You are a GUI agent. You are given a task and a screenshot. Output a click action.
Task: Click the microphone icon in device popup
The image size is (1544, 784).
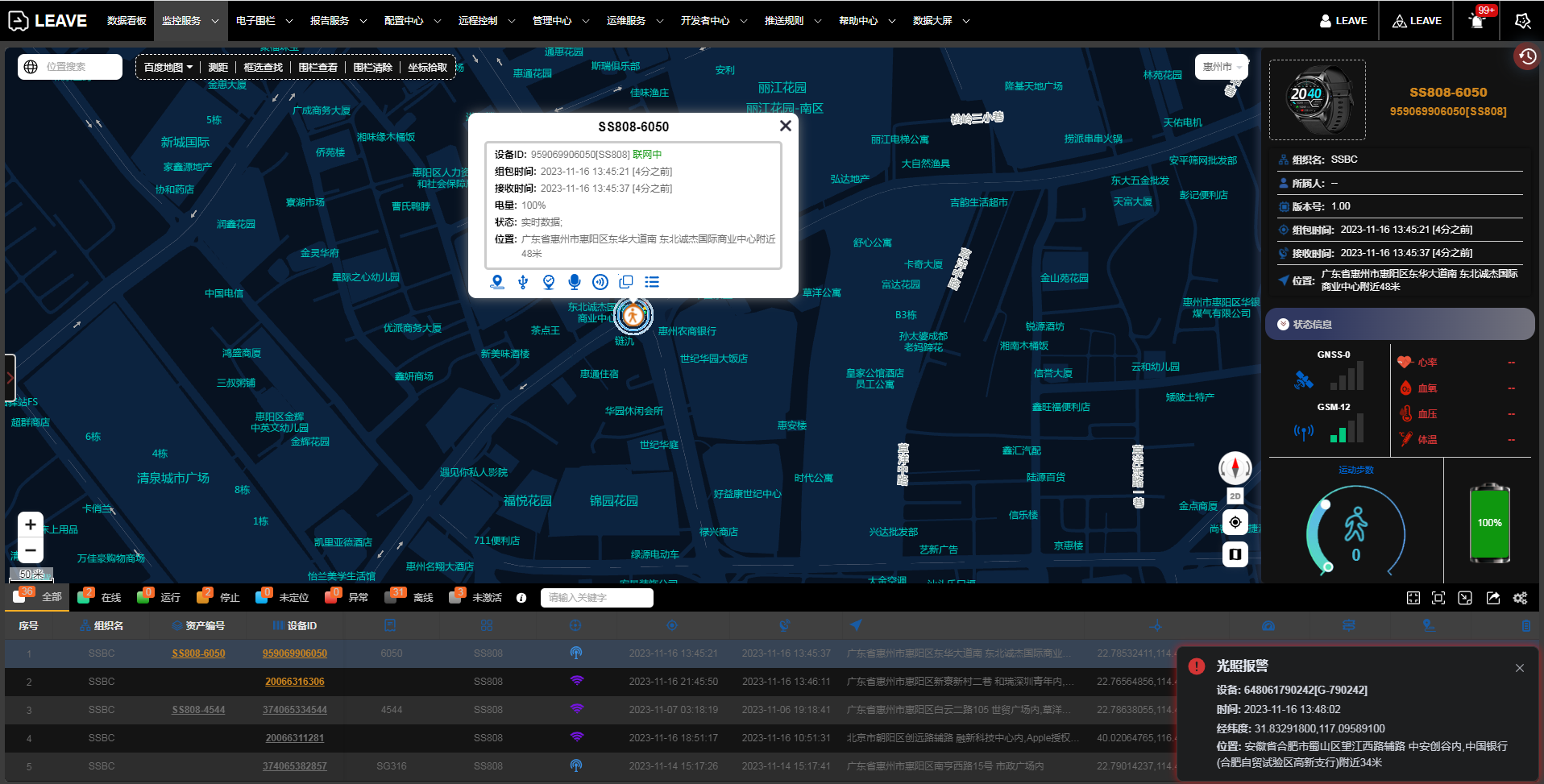click(x=574, y=282)
